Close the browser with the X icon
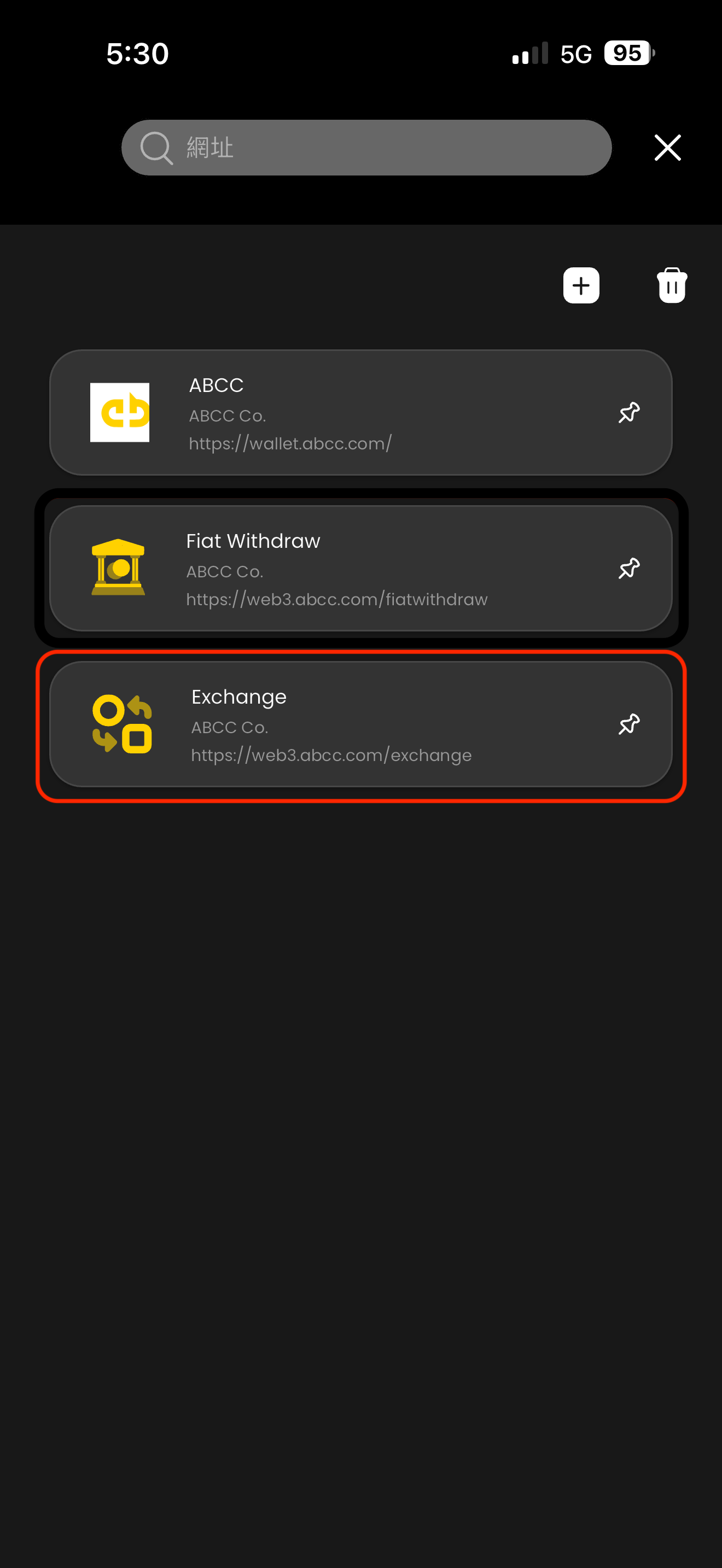 click(x=667, y=147)
